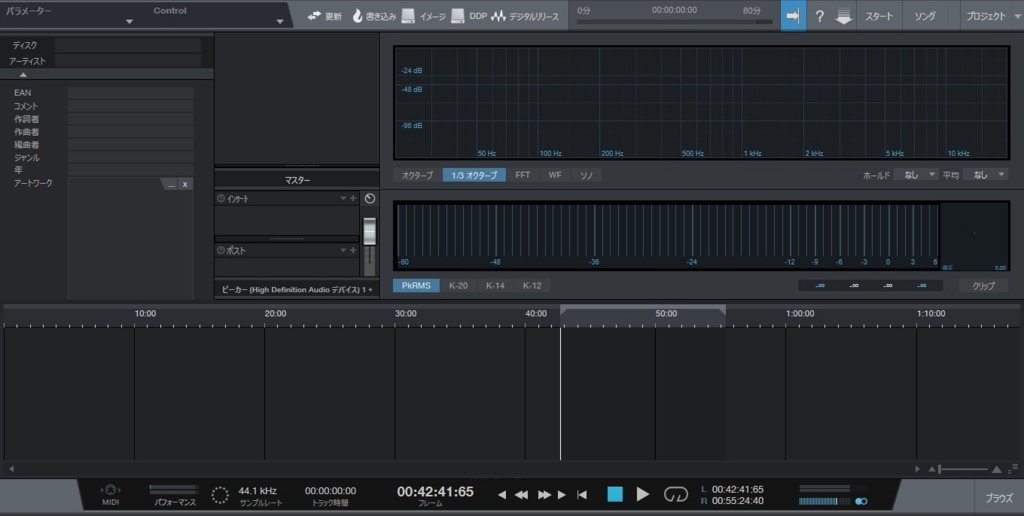Screen dimensions: 1024x516
Task: Click the blue stop button
Action: click(615, 494)
